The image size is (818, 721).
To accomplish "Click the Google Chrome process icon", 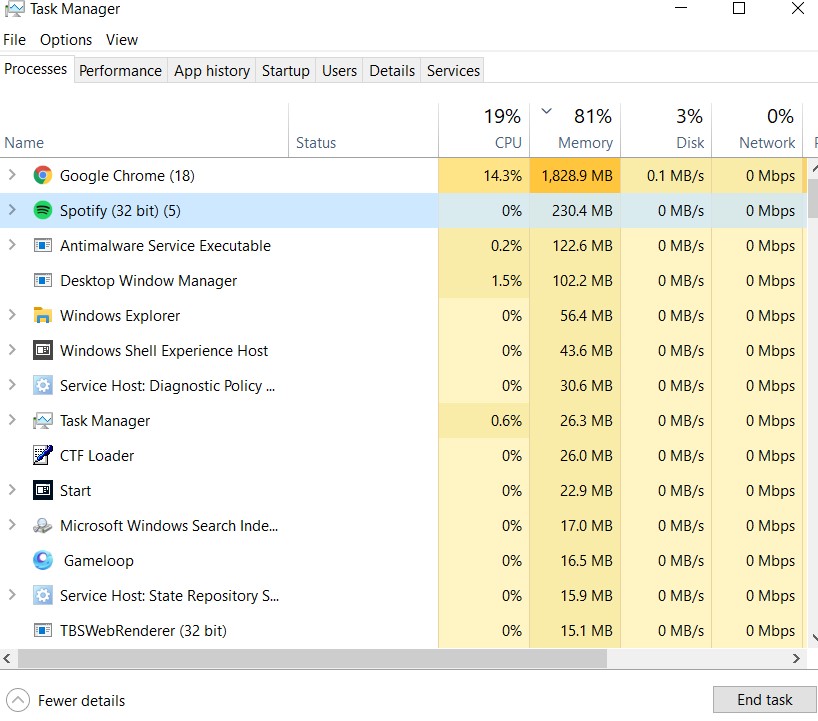I will point(43,175).
